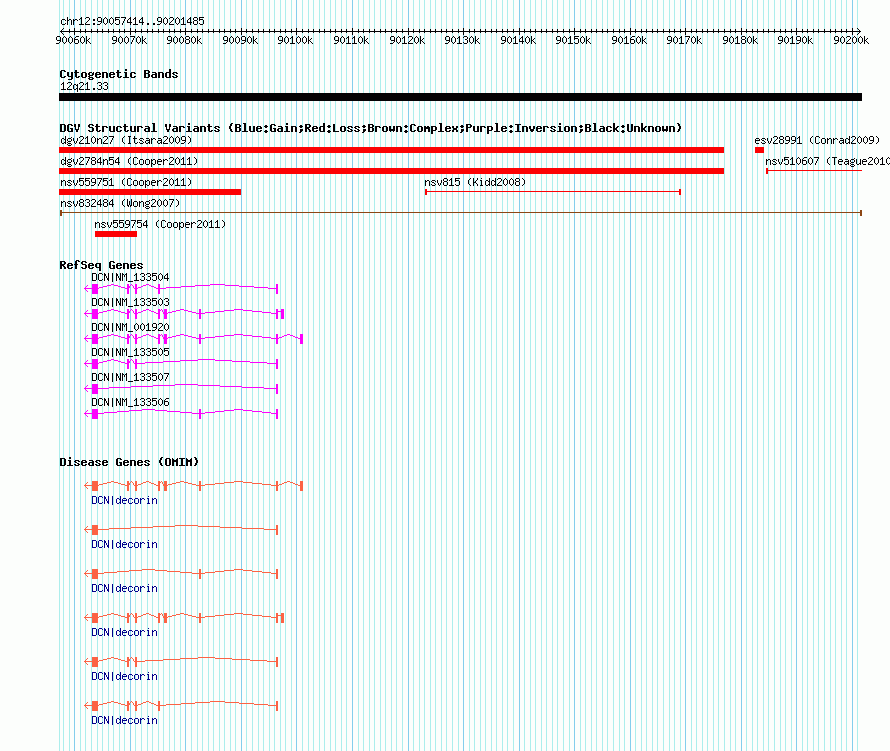Select the DCN|NM_133503 transcript glyph

184,314
